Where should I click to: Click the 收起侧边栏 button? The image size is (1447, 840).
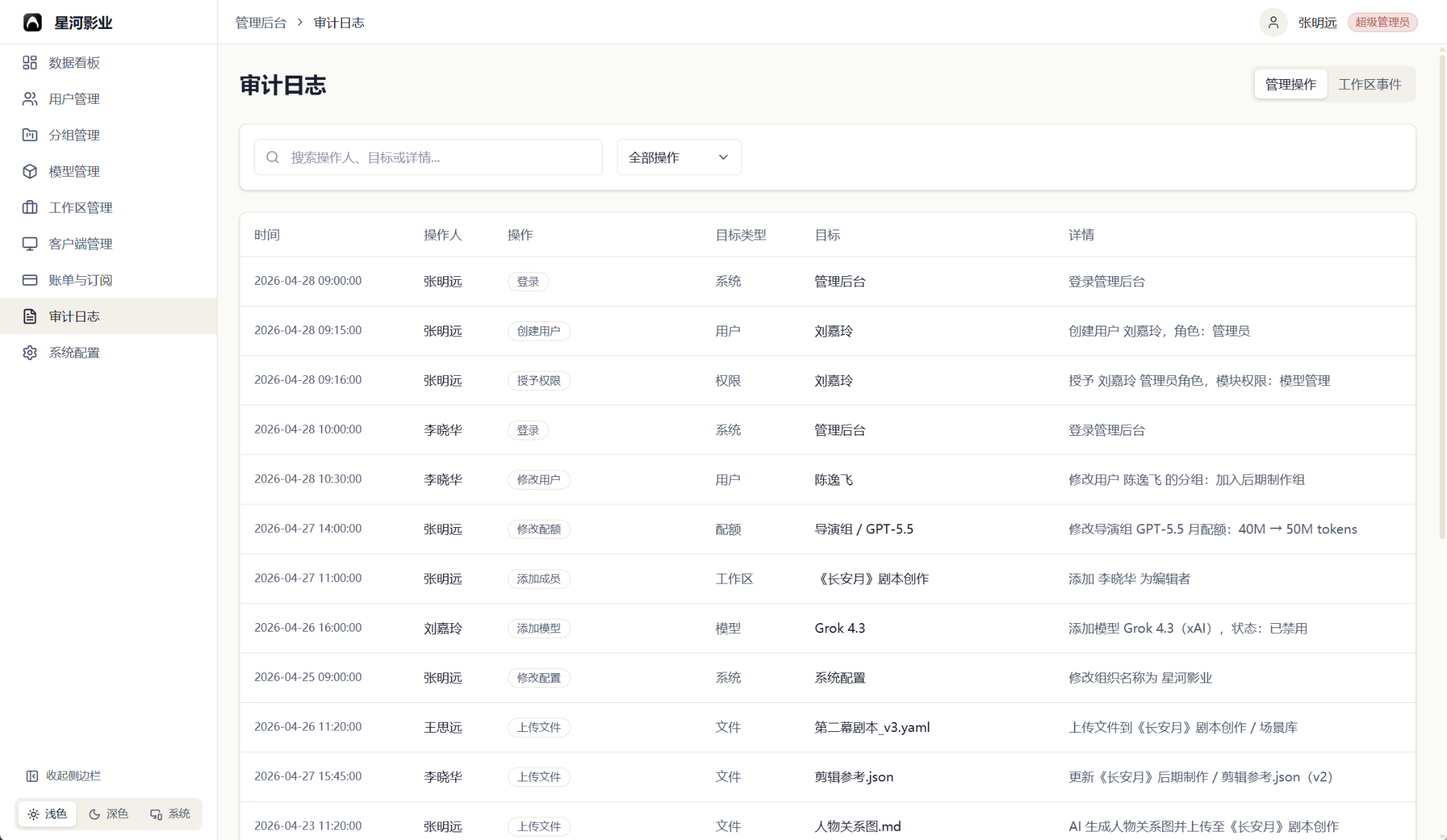click(64, 776)
